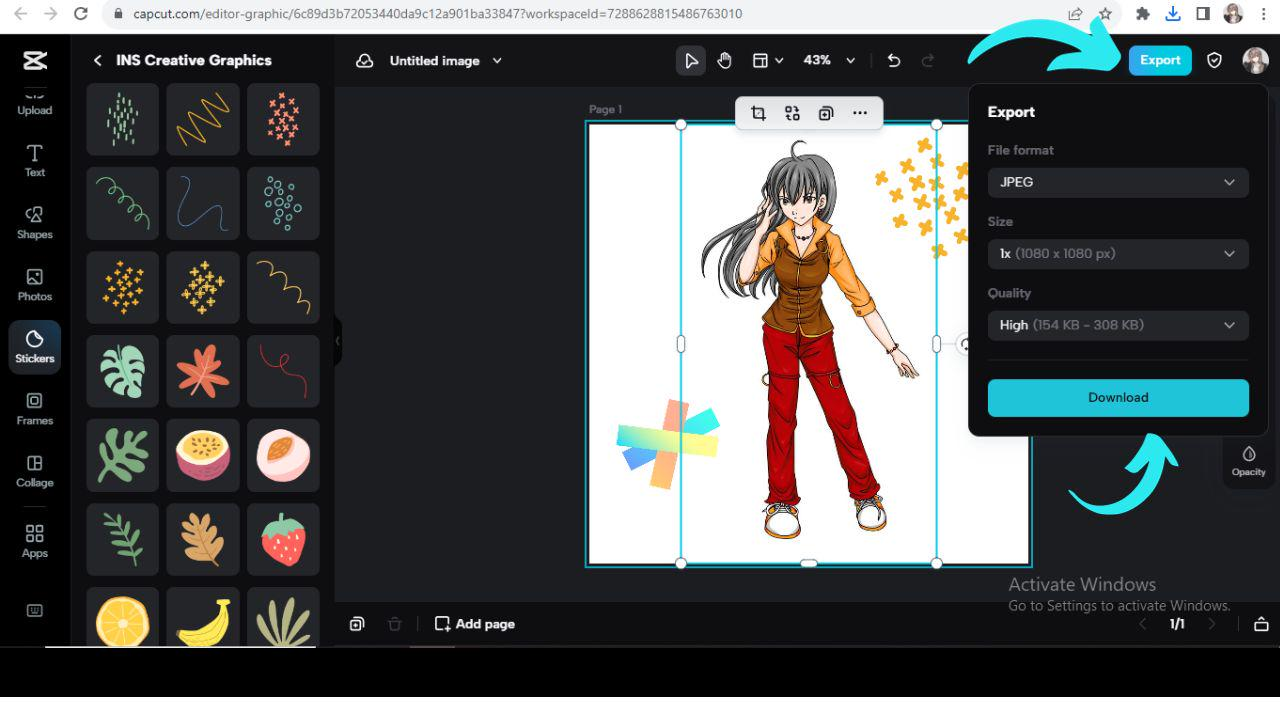Click the Export button
The height and width of the screenshot is (720, 1280).
tap(1160, 60)
